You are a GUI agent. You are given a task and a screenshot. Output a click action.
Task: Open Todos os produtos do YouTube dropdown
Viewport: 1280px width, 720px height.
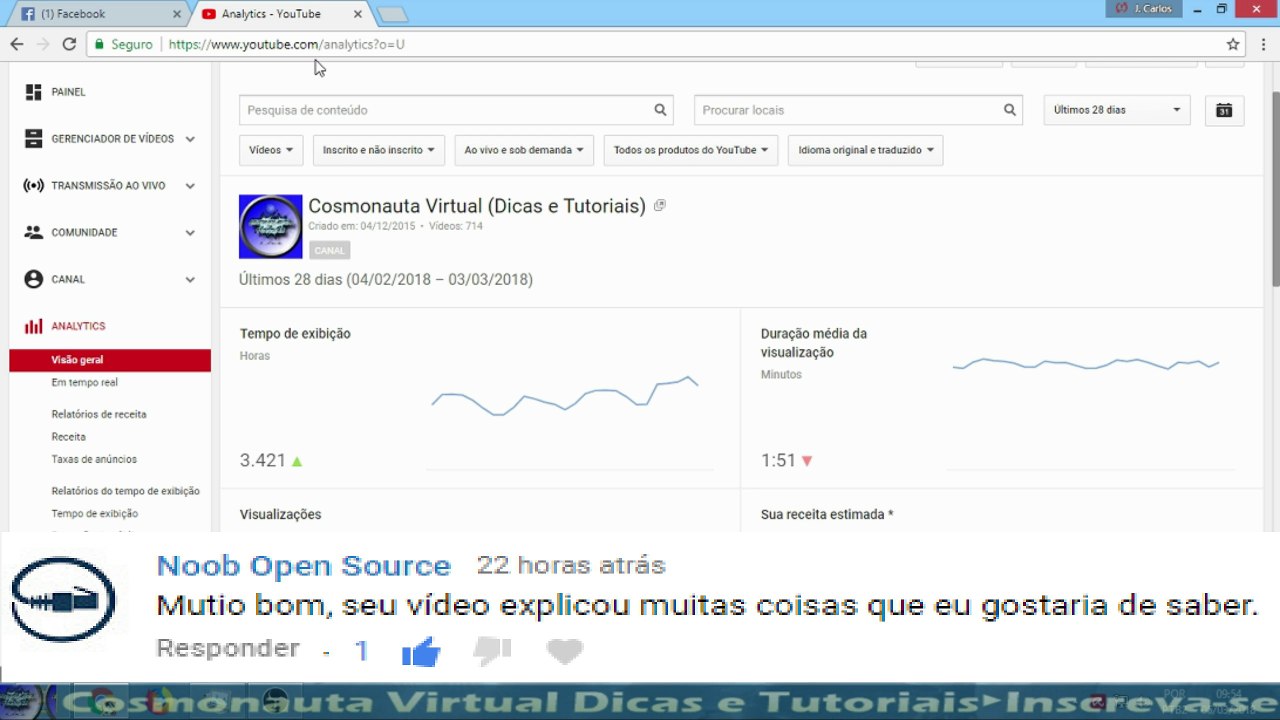691,150
